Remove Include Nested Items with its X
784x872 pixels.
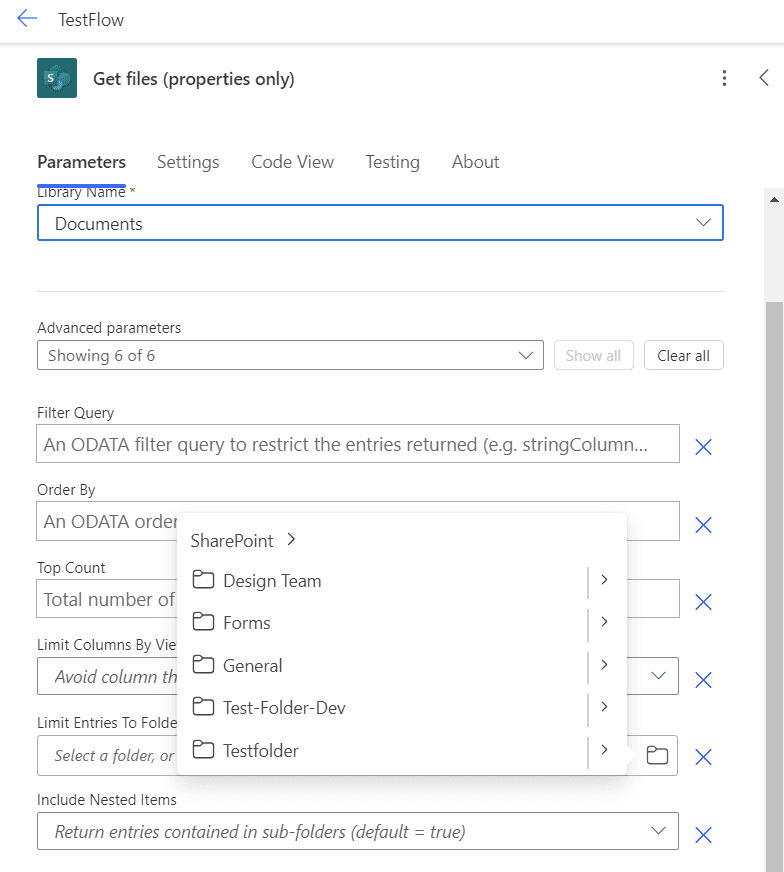(x=703, y=835)
